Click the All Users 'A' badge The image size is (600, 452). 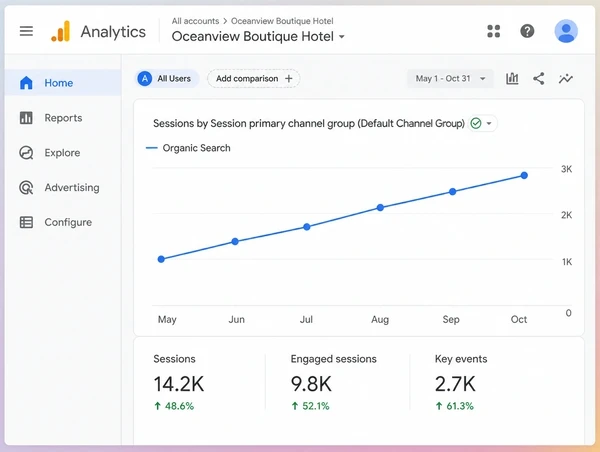[x=145, y=79]
